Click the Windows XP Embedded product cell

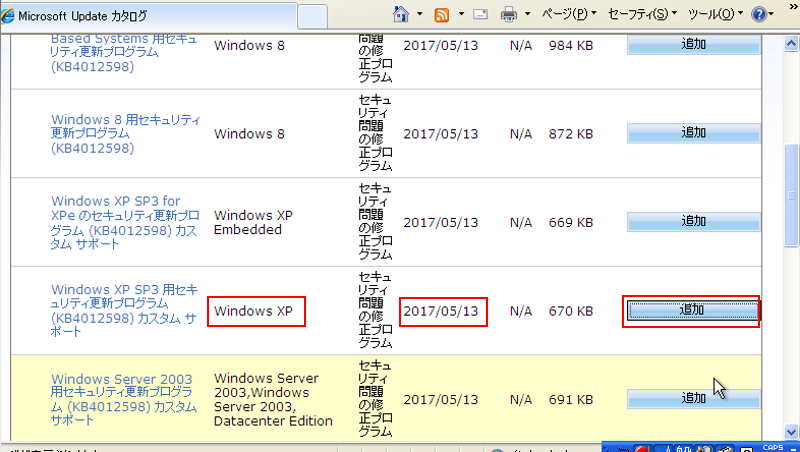click(x=253, y=222)
